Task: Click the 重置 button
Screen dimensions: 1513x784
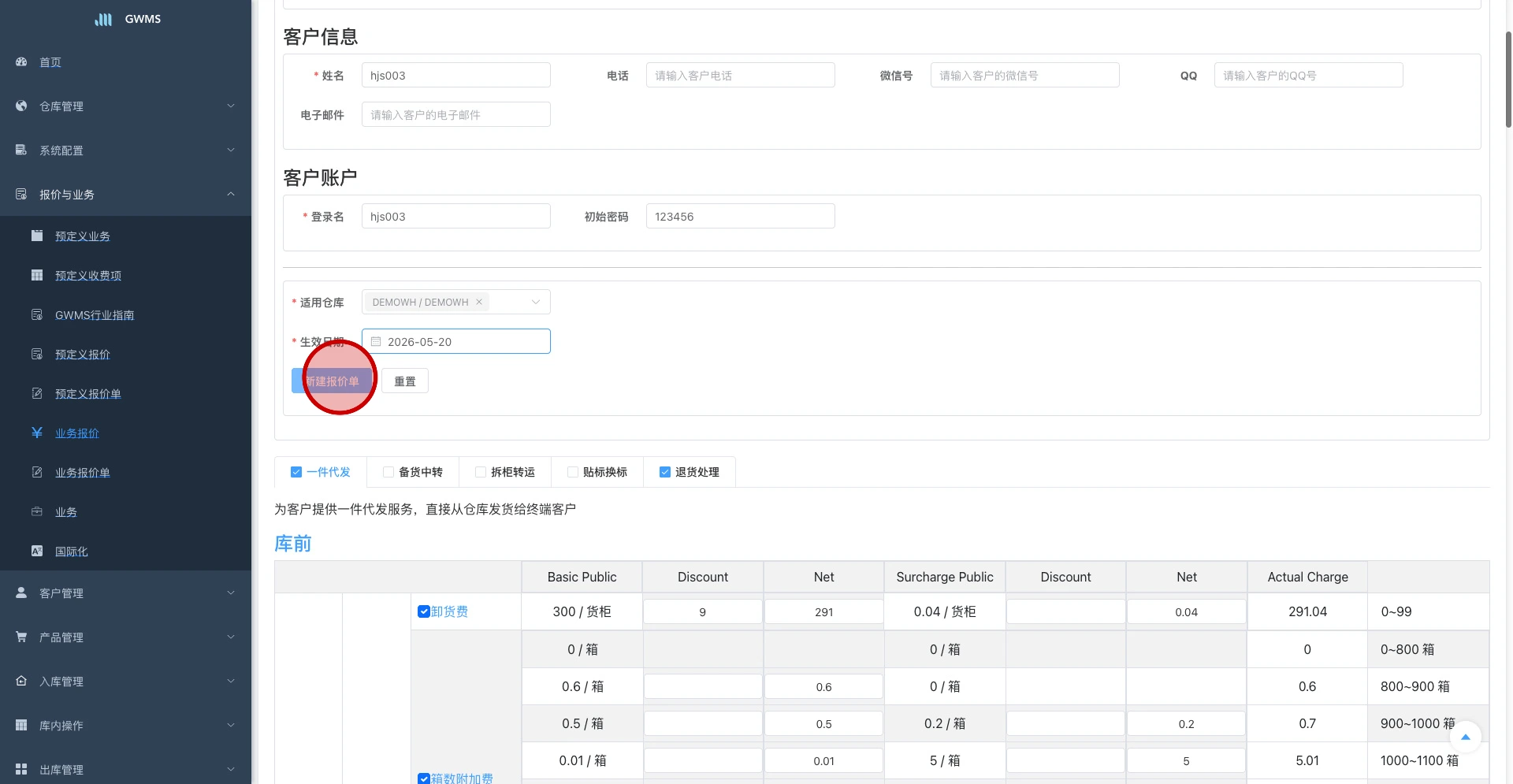Action: coord(405,381)
